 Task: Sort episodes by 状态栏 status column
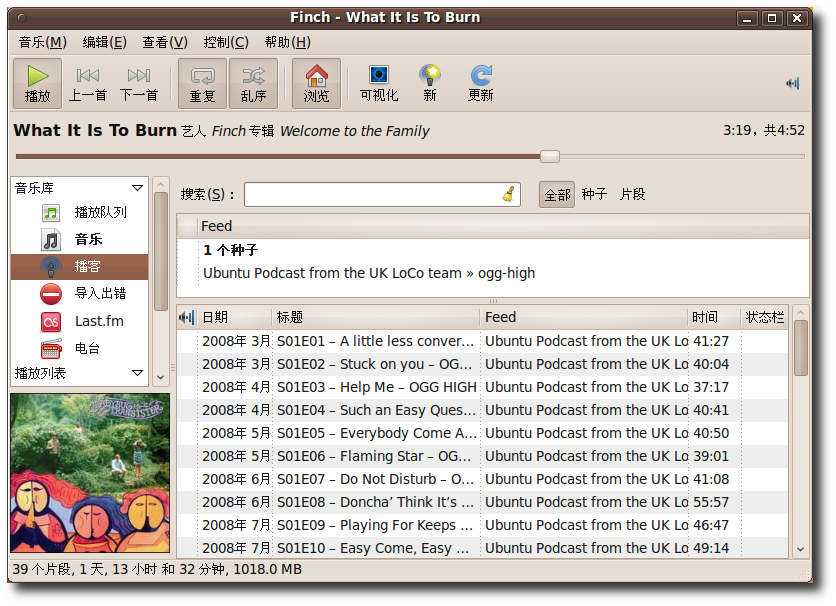764,318
